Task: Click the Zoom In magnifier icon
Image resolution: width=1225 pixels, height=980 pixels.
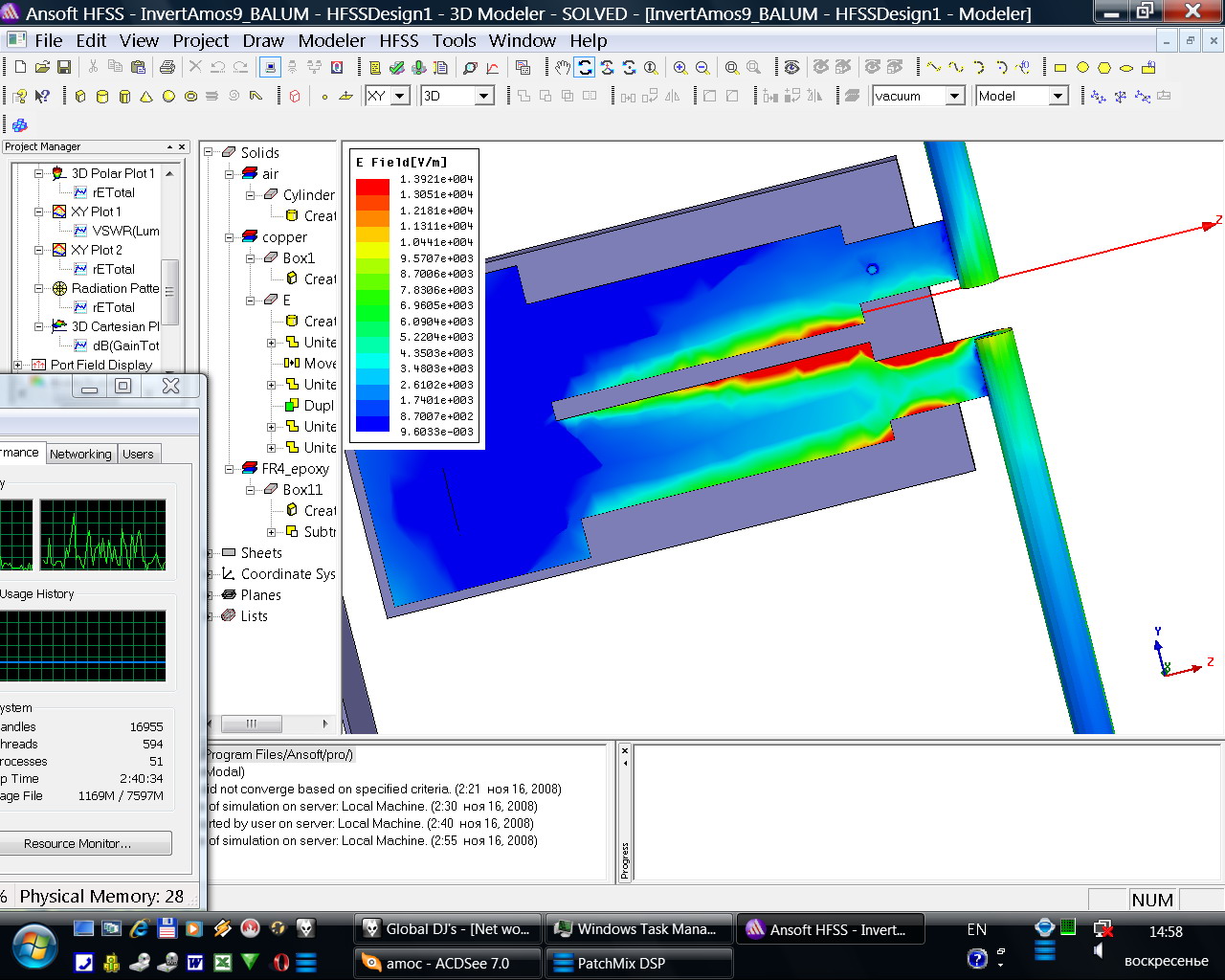Action: [680, 67]
